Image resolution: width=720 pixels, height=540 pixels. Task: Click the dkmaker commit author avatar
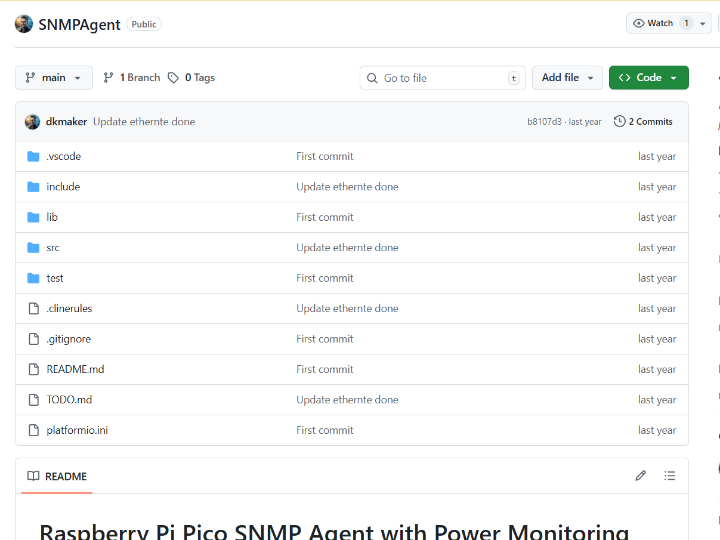[x=33, y=122]
